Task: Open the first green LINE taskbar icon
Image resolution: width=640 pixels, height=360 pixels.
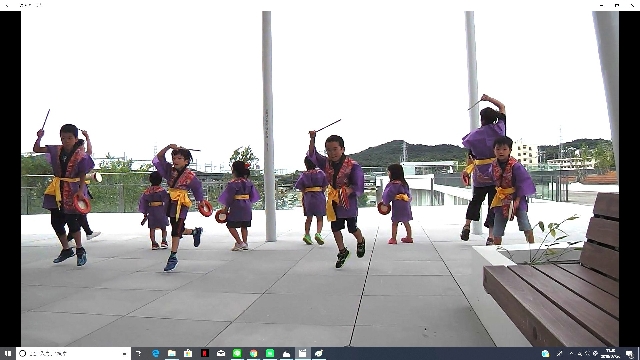Action: coord(237,353)
